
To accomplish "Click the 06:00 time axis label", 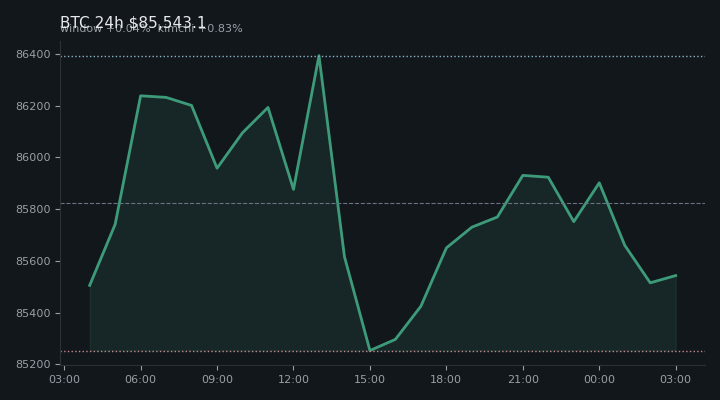I will tap(141, 379).
